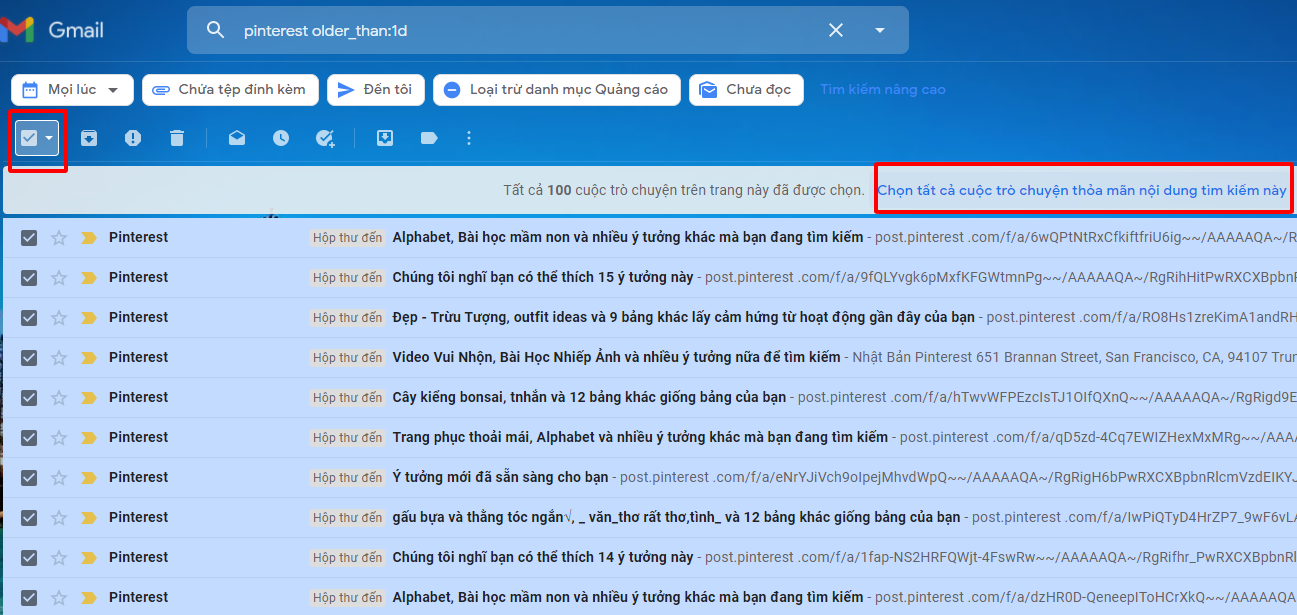Screen dimensions: 1297x615
Task: Toggle importance marker on 'Đẹp - Trừu Tượng' email
Action: click(88, 317)
